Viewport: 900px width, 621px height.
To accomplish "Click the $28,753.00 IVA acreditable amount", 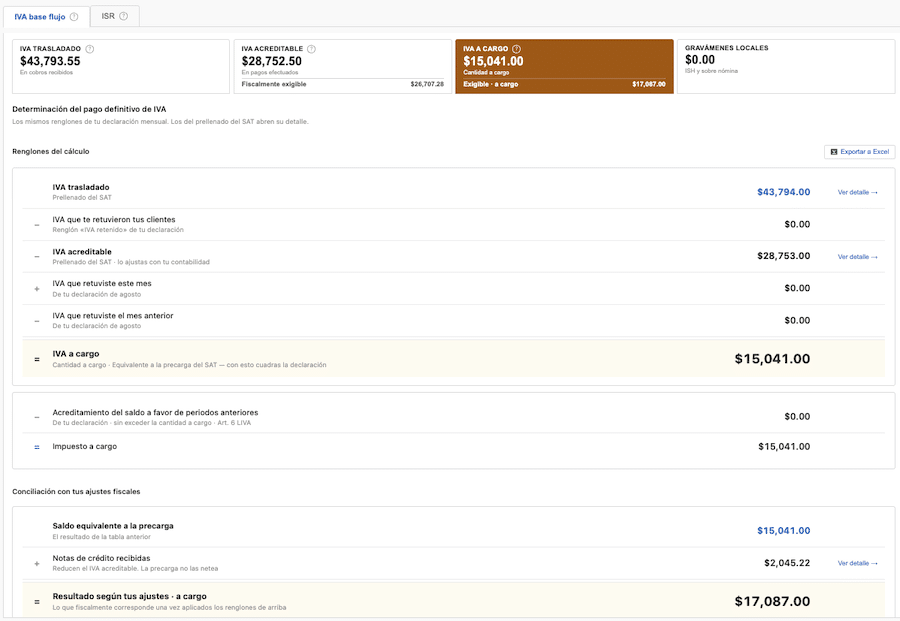I will coord(783,256).
